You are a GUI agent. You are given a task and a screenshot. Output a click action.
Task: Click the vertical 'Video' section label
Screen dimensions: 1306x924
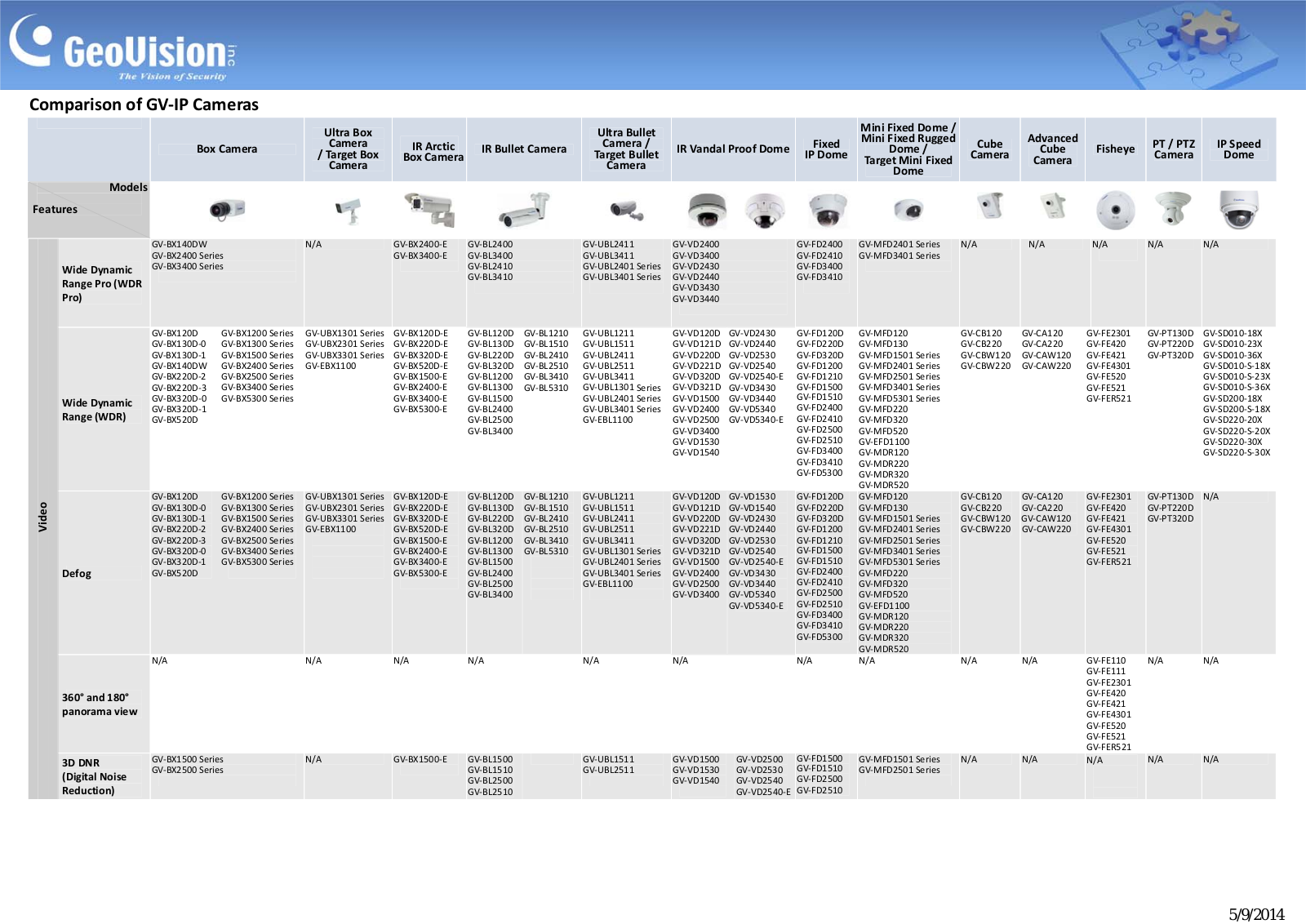pyautogui.click(x=42, y=518)
